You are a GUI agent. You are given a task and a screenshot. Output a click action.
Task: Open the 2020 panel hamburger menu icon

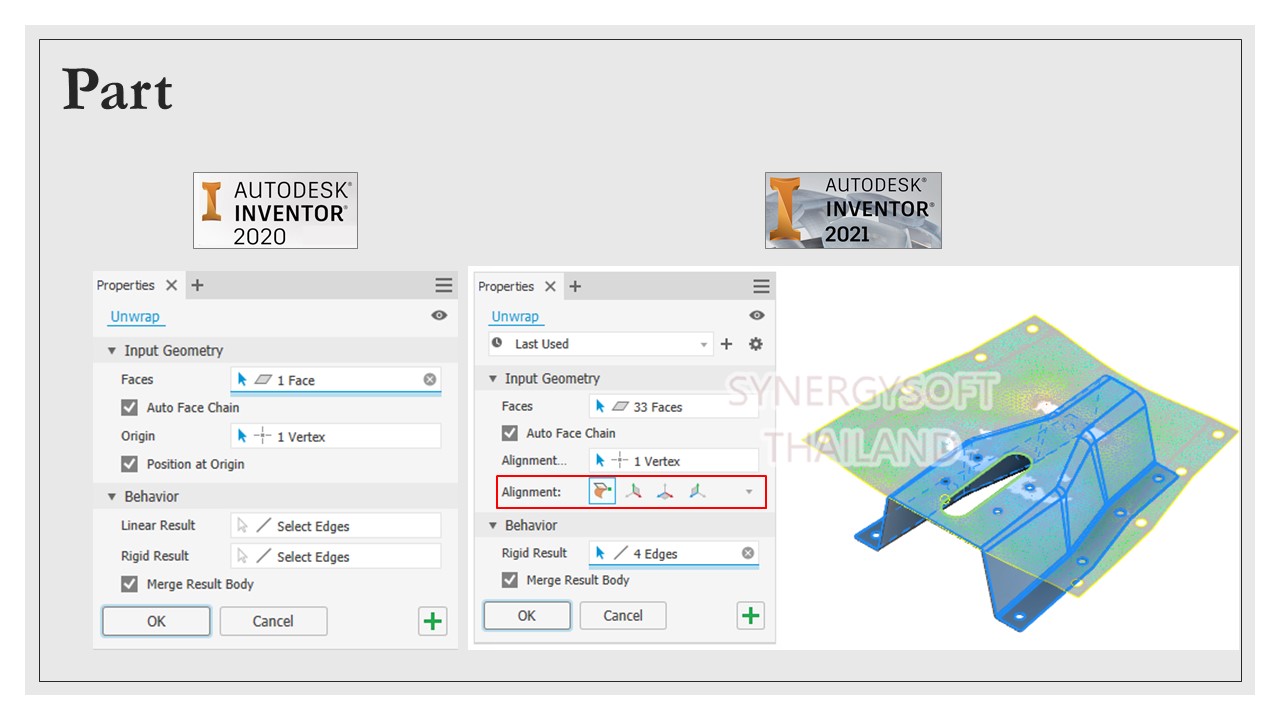443,285
